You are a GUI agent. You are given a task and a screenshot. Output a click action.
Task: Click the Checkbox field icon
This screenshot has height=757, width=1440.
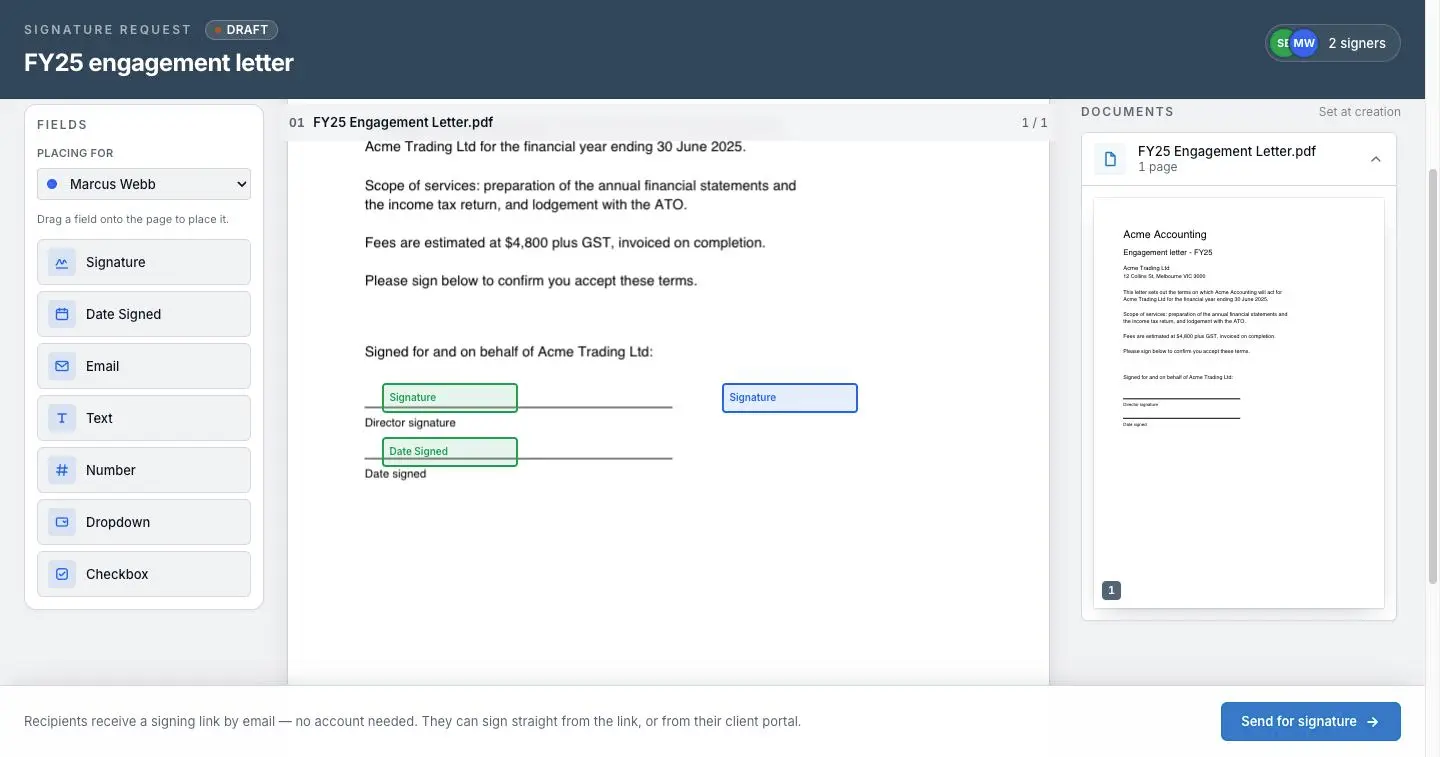coord(62,574)
